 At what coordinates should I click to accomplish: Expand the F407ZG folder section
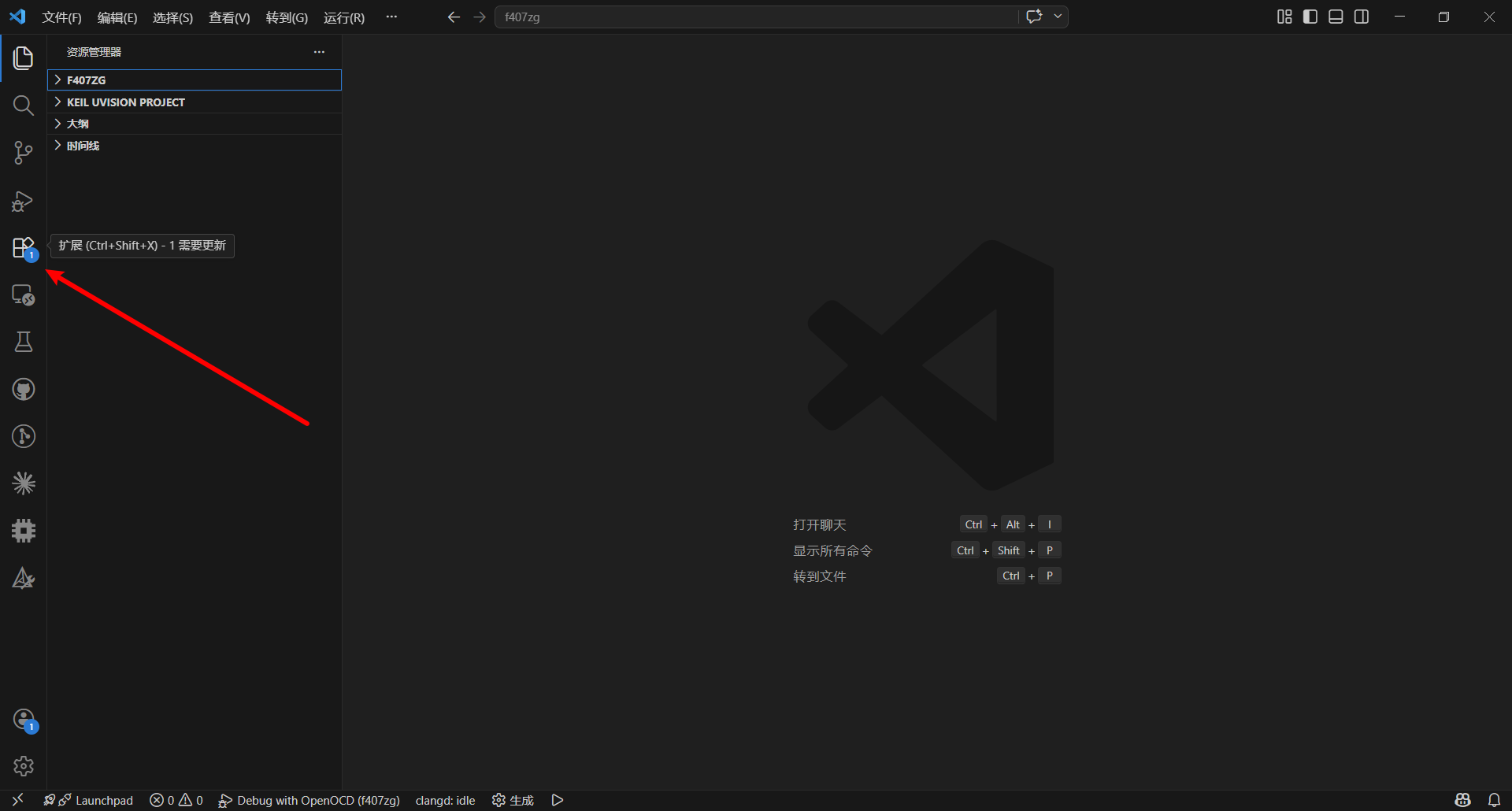[195, 80]
